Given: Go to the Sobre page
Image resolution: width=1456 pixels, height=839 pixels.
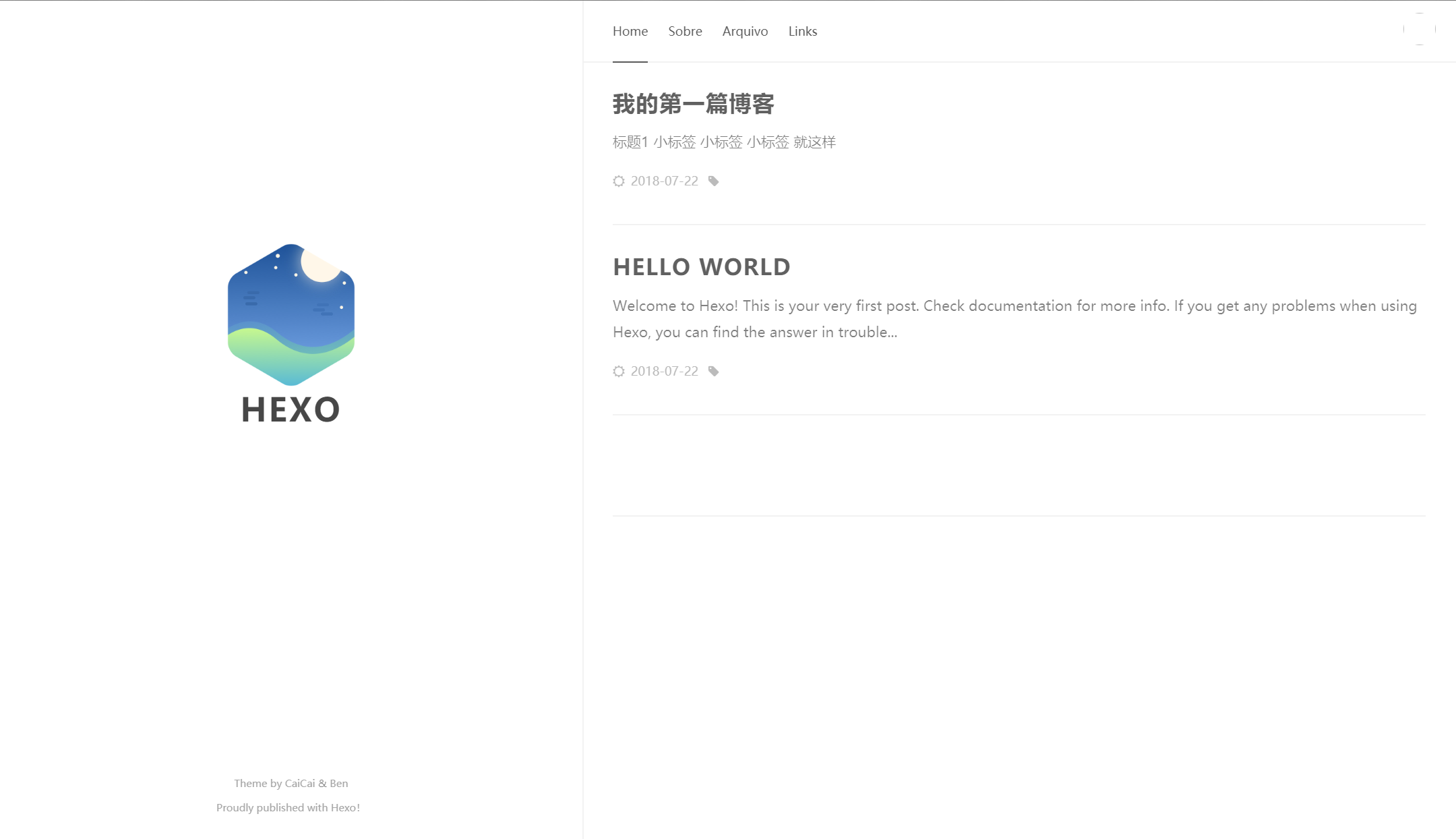Looking at the screenshot, I should (685, 31).
